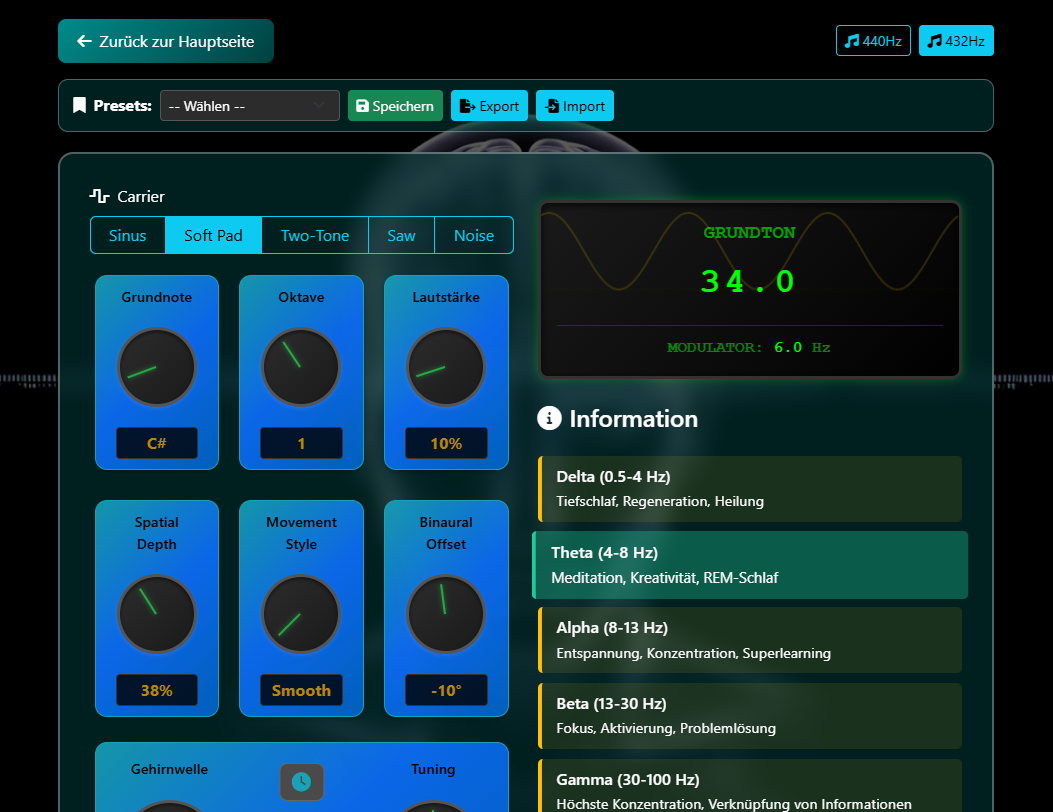Go back via Zurück zur Hauptseite
Viewport: 1053px width, 812px height.
pyautogui.click(x=166, y=41)
